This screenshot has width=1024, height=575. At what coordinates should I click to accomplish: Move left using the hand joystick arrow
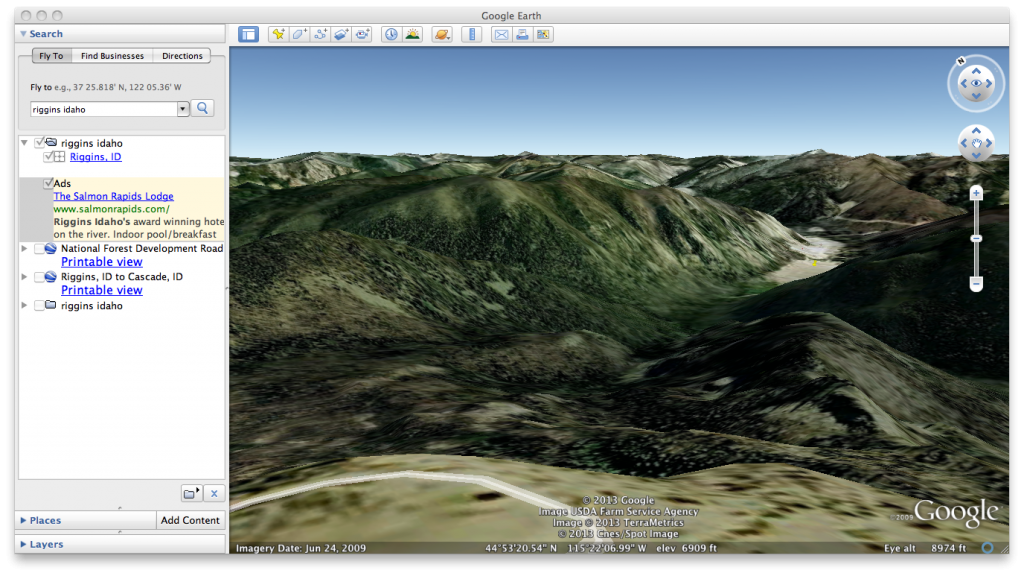click(964, 143)
